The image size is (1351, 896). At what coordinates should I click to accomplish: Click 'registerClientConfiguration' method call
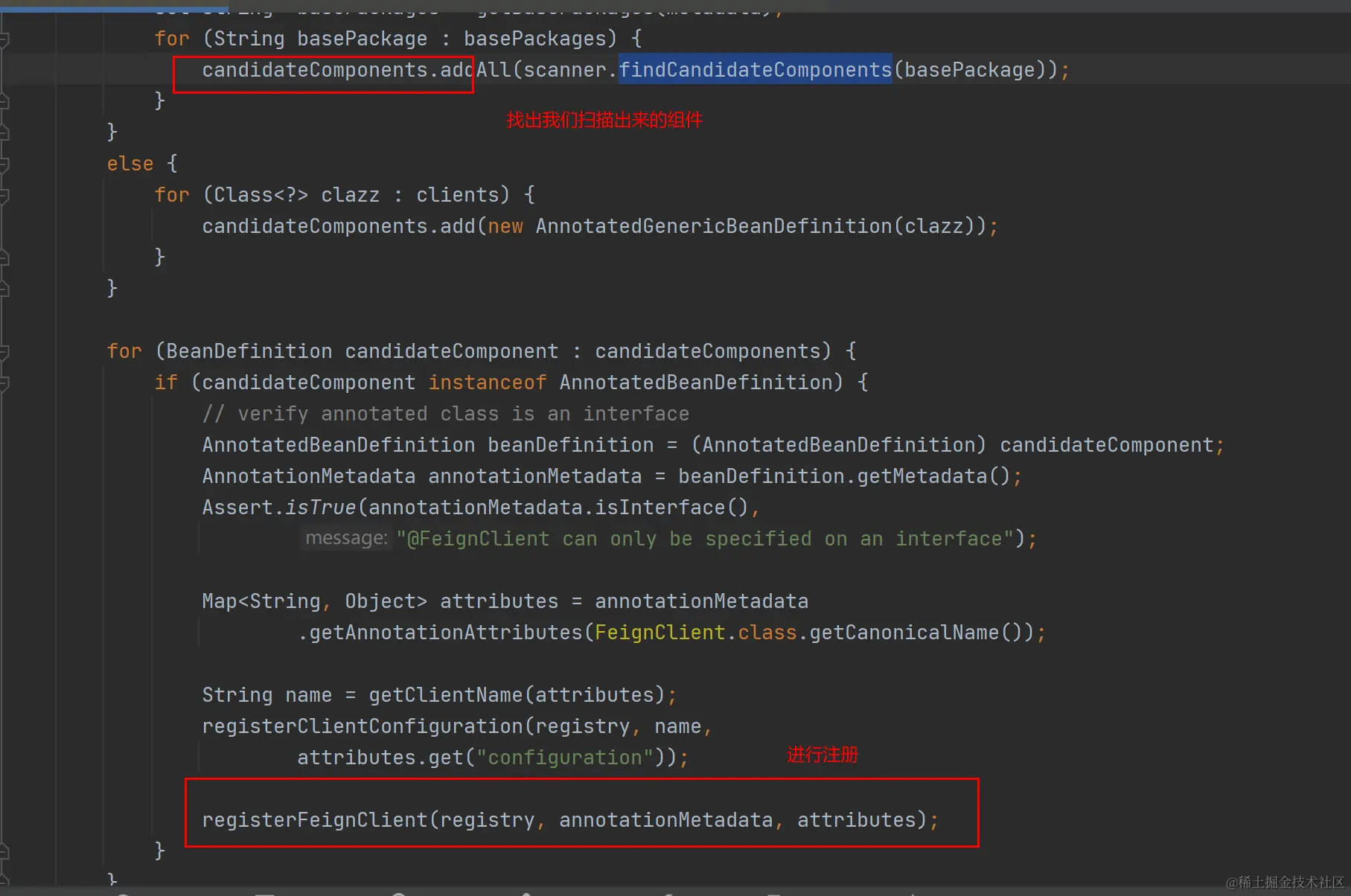coord(362,726)
